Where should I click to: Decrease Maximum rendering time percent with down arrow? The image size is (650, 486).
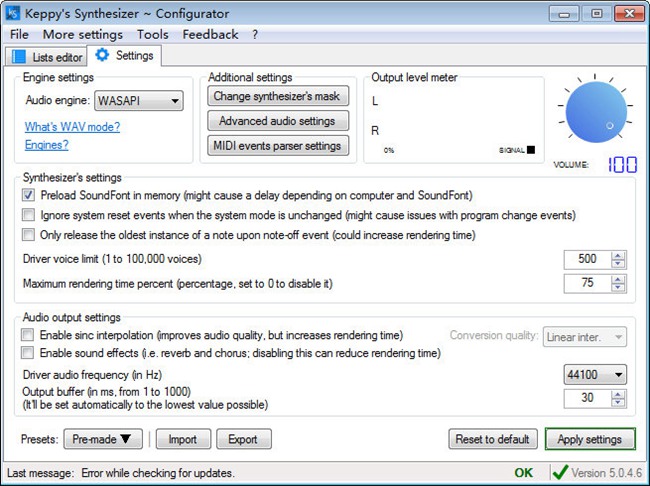pos(618,288)
